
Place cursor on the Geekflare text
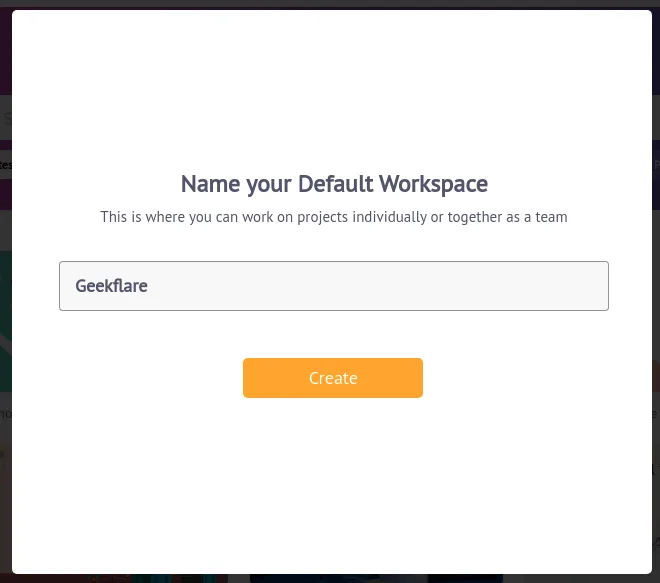click(x=112, y=286)
